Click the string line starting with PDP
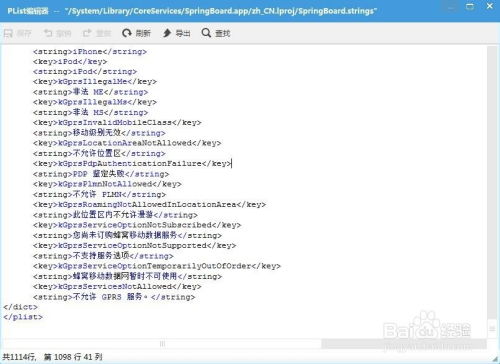Image resolution: width=500 pixels, height=364 pixels. (x=101, y=174)
